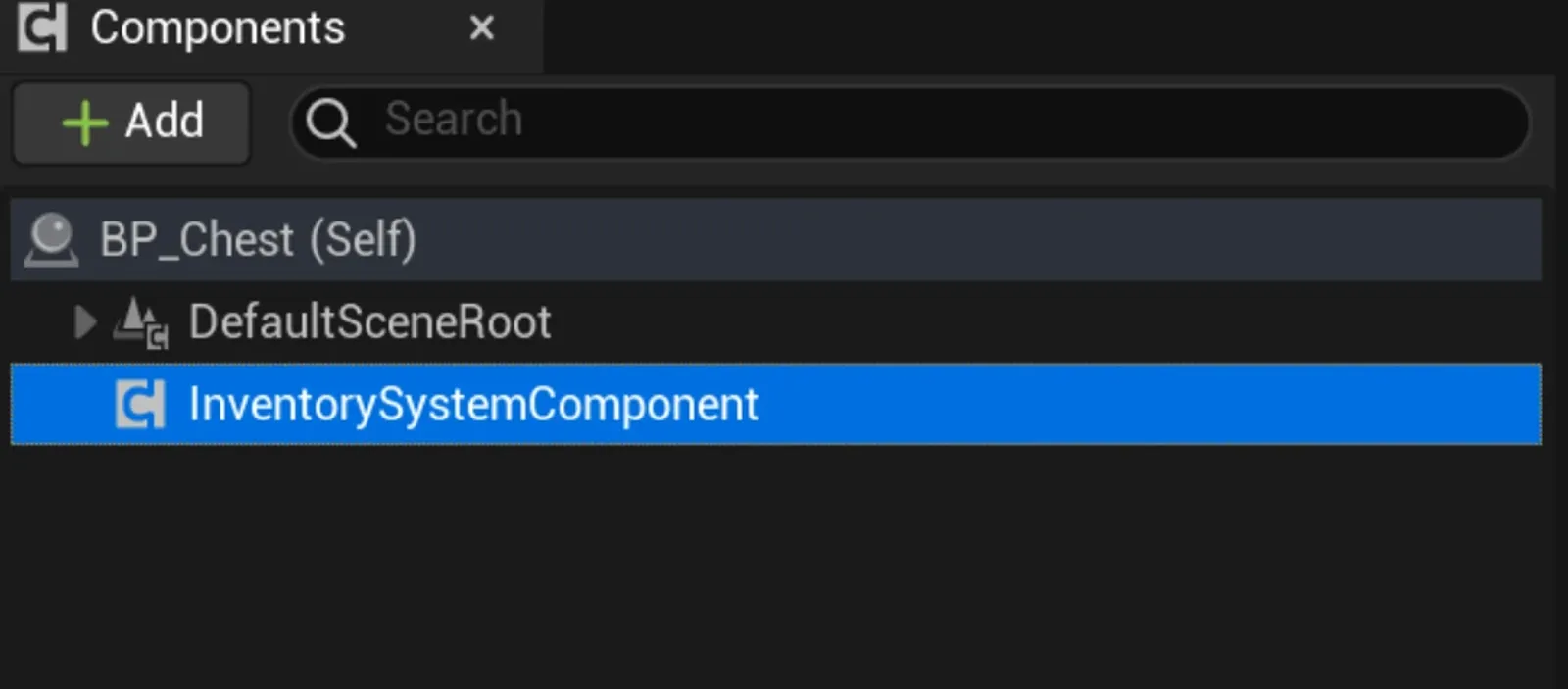Click the Add button to insert a component
Screen dimensions: 1568x689
pyautogui.click(x=130, y=122)
